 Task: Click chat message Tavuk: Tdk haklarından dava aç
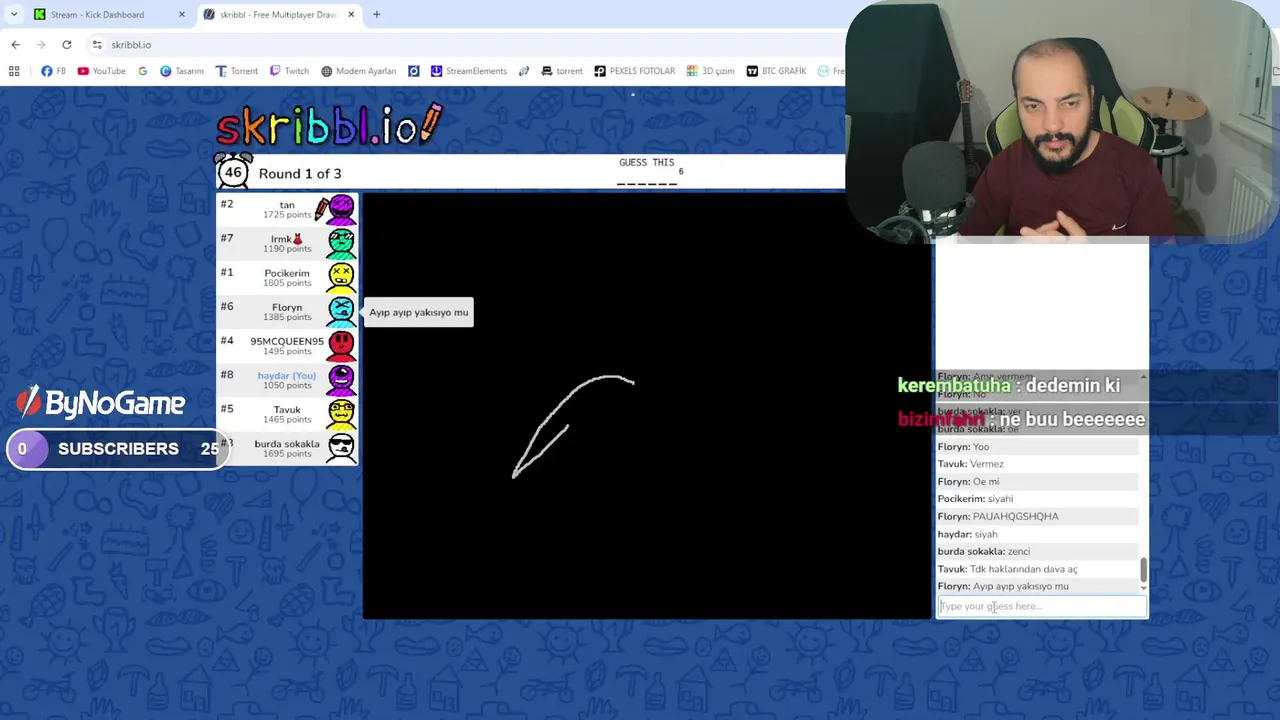point(1007,569)
